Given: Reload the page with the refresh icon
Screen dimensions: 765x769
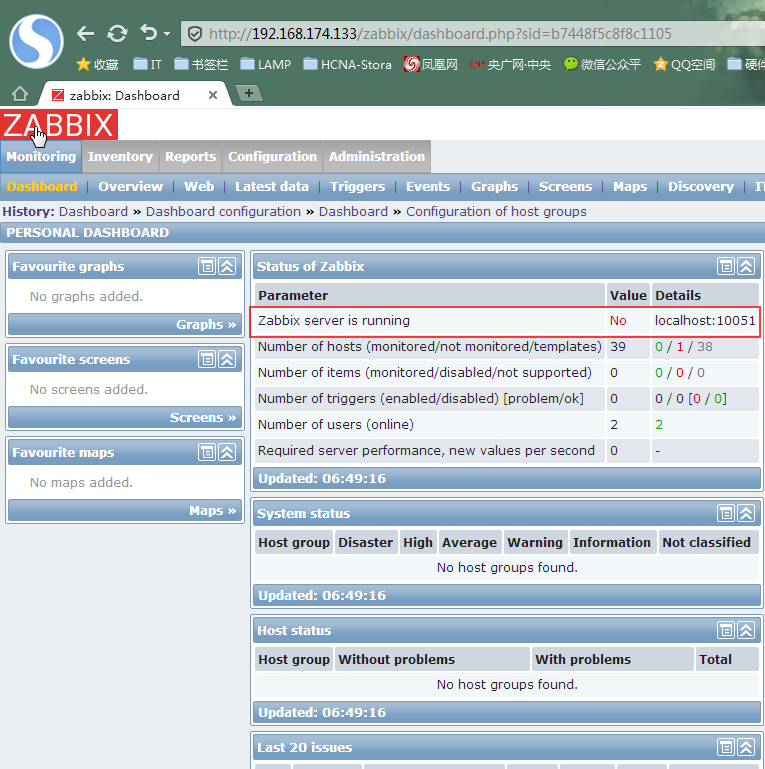Looking at the screenshot, I should [x=117, y=34].
